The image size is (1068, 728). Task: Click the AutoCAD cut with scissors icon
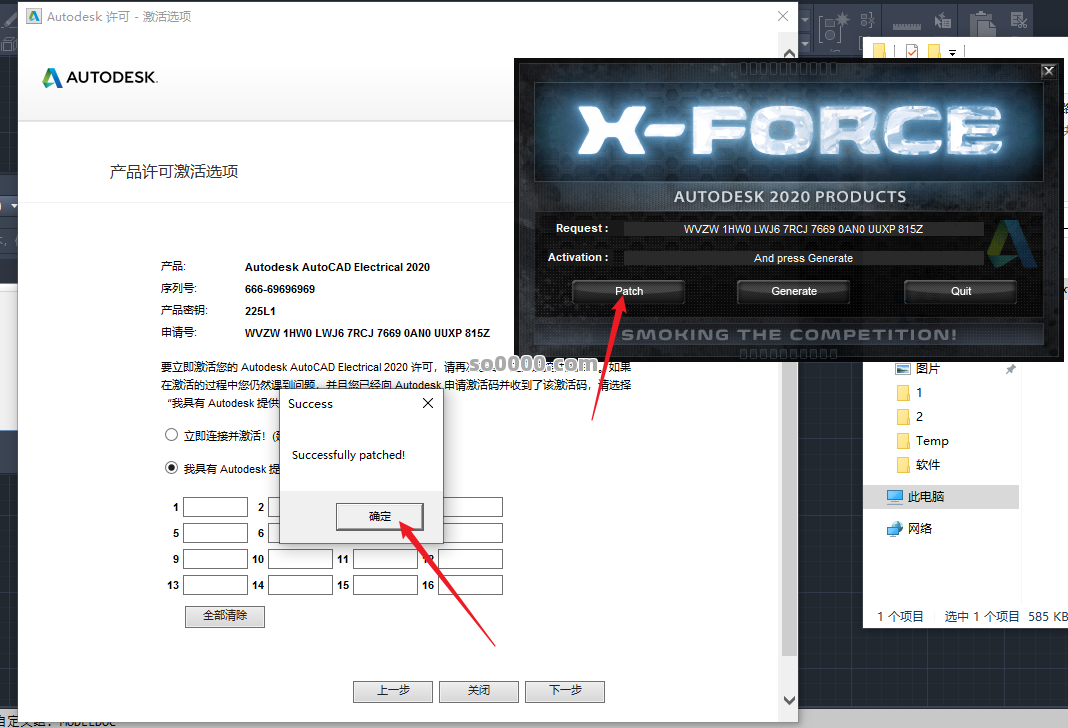pyautogui.click(x=1019, y=20)
